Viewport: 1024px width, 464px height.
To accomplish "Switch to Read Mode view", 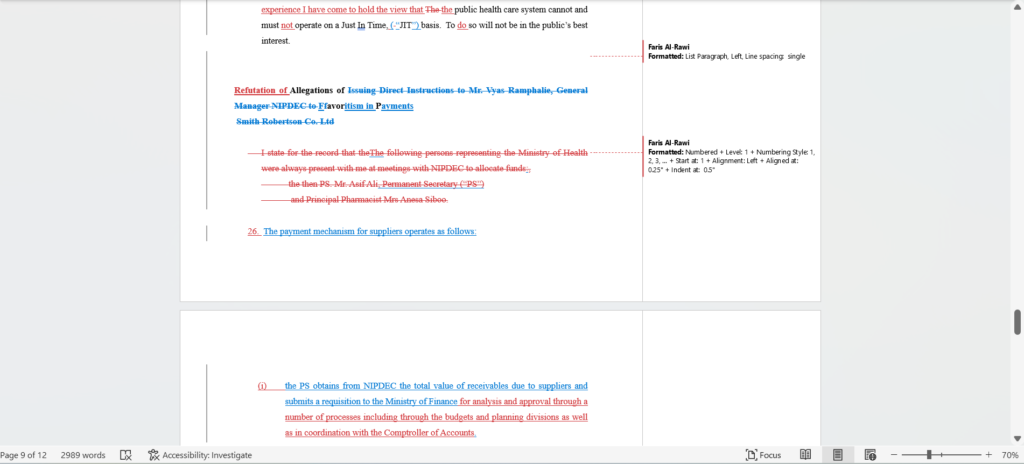I will [x=805, y=455].
